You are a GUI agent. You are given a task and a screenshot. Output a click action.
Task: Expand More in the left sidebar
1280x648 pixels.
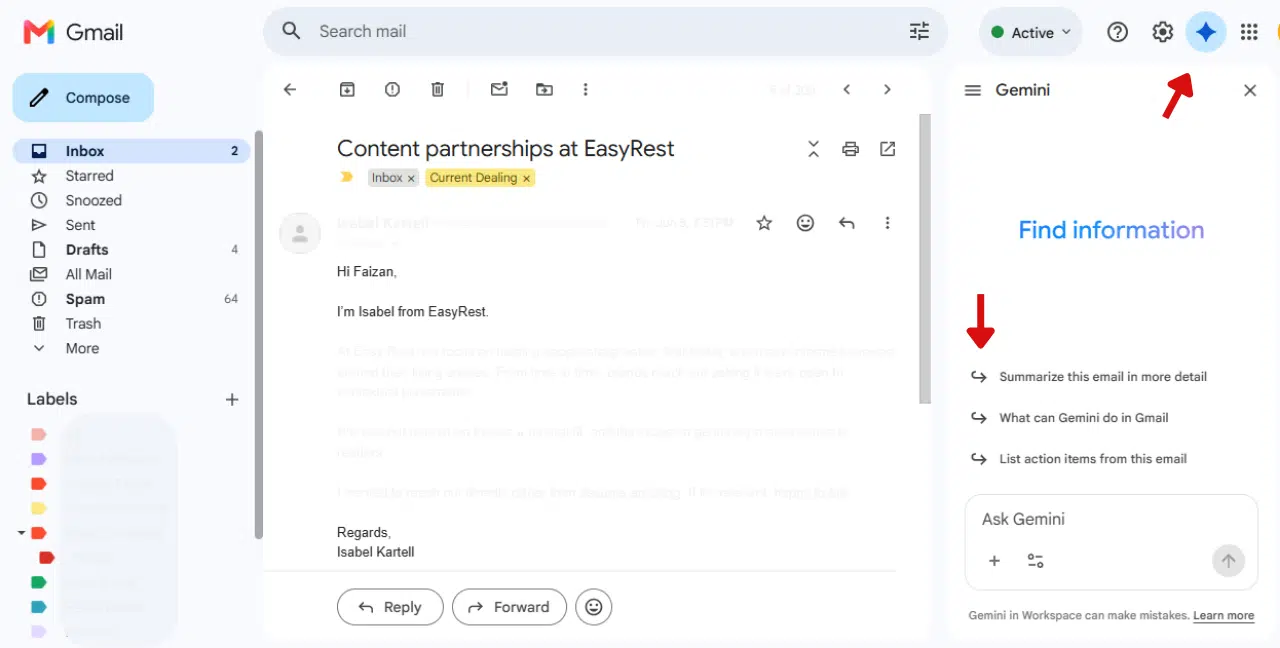tap(131, 348)
